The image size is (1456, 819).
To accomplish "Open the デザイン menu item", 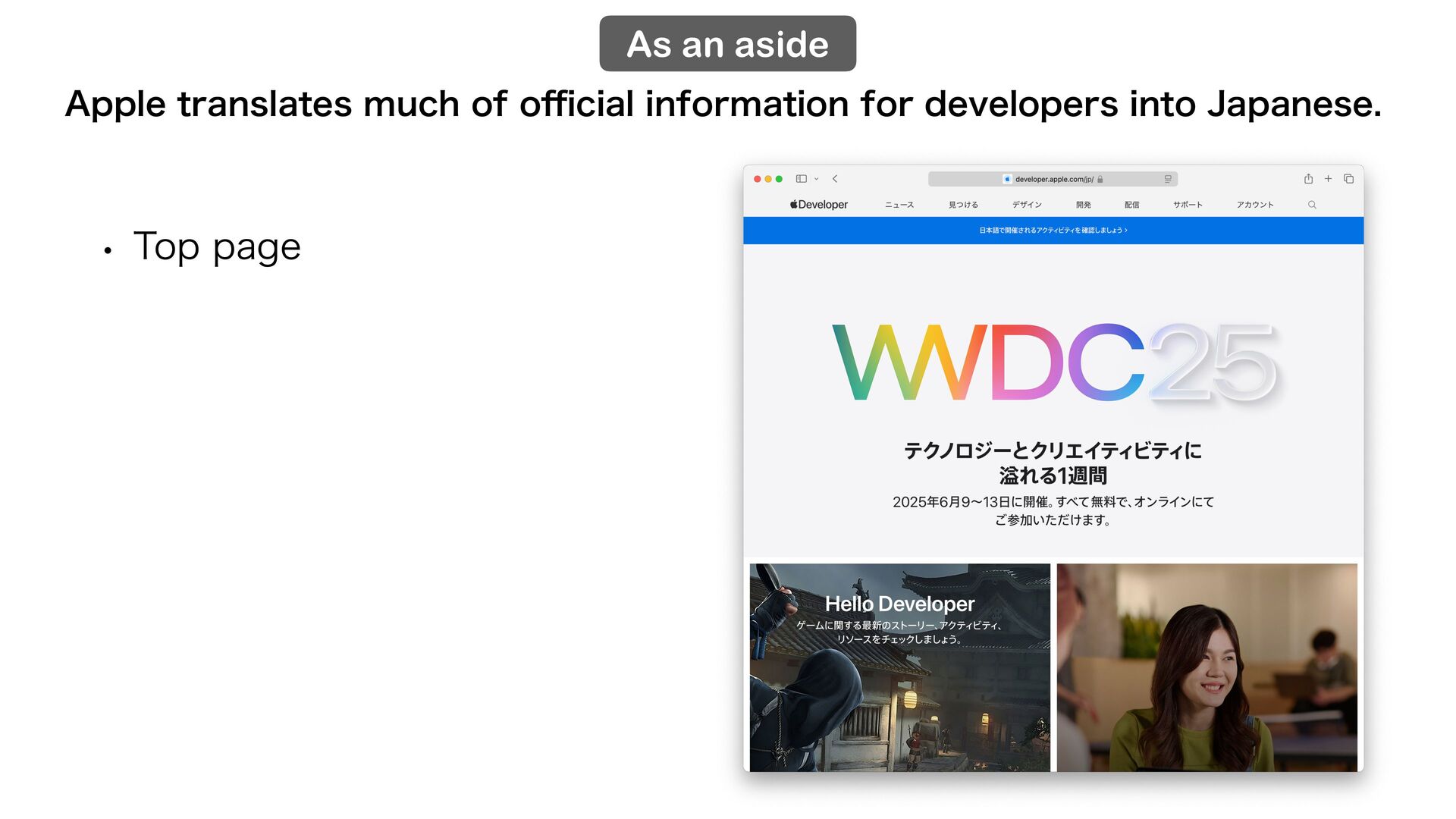I will pyautogui.click(x=1027, y=205).
